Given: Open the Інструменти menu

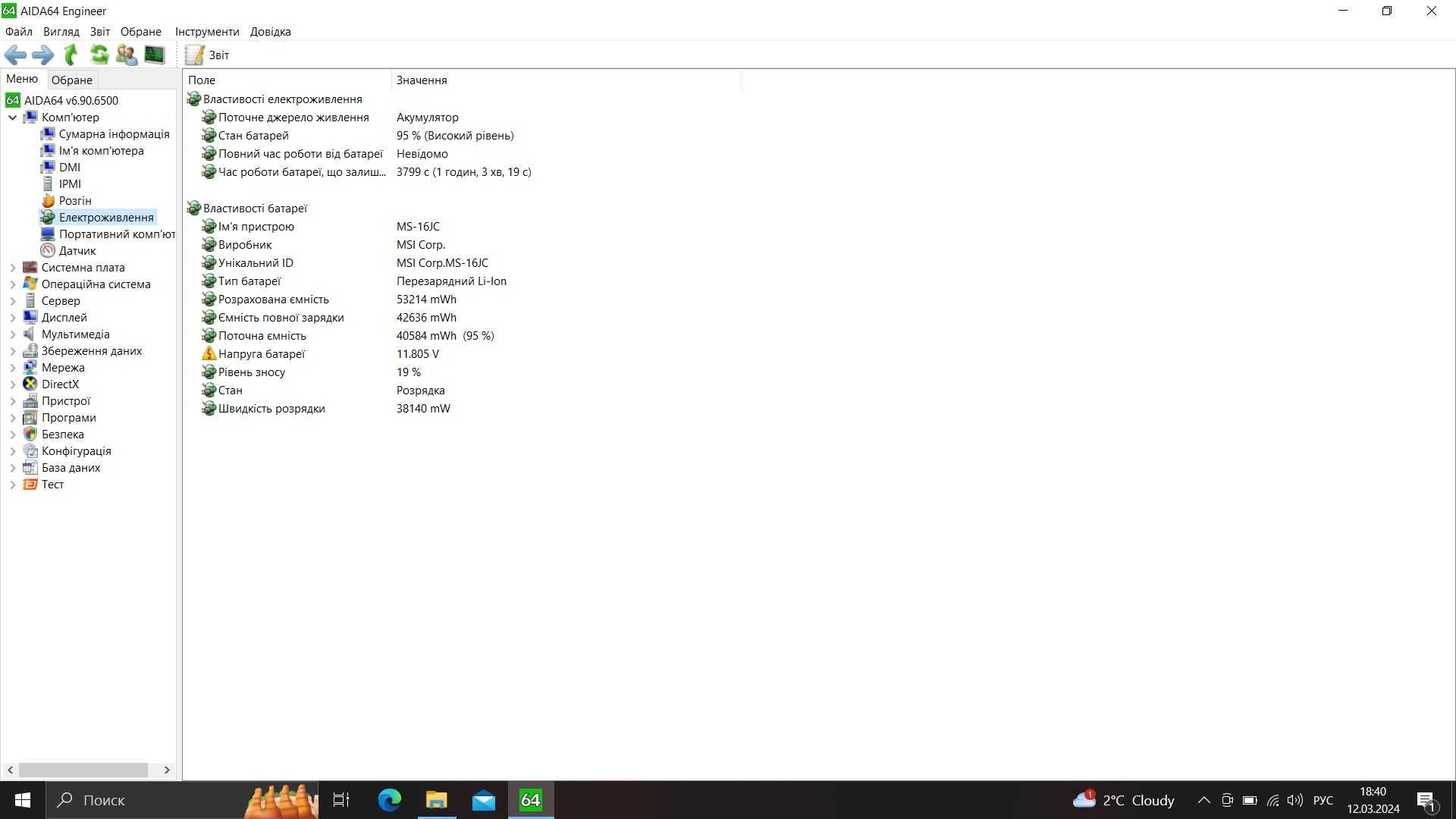Looking at the screenshot, I should point(207,32).
